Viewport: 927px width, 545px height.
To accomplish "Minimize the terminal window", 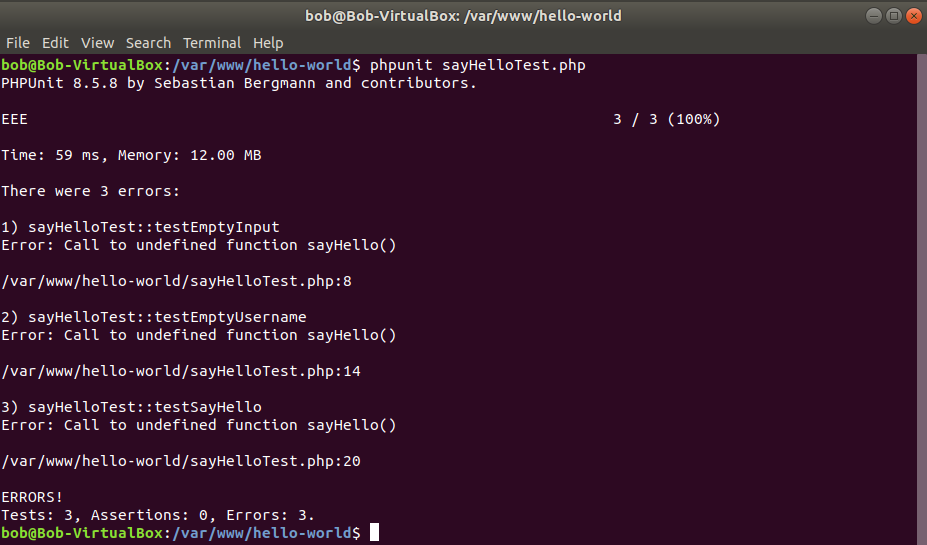I will click(x=875, y=15).
